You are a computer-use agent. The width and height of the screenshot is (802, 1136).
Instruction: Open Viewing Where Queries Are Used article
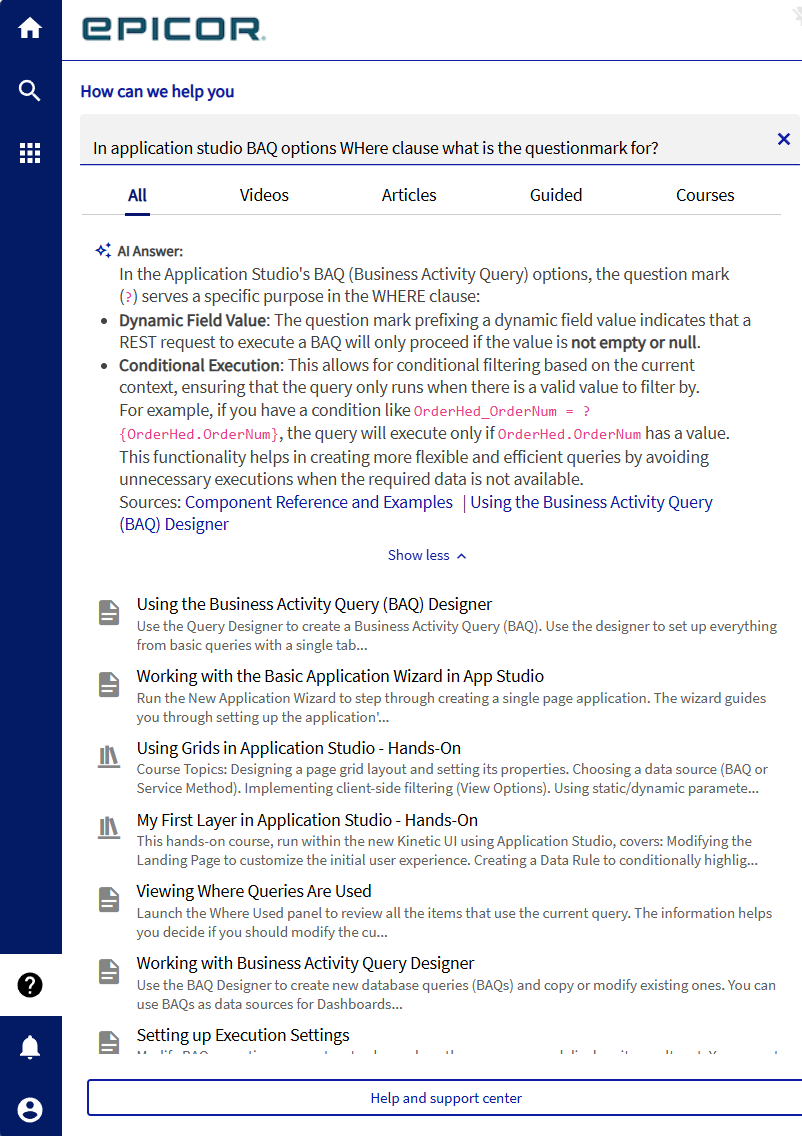(254, 891)
